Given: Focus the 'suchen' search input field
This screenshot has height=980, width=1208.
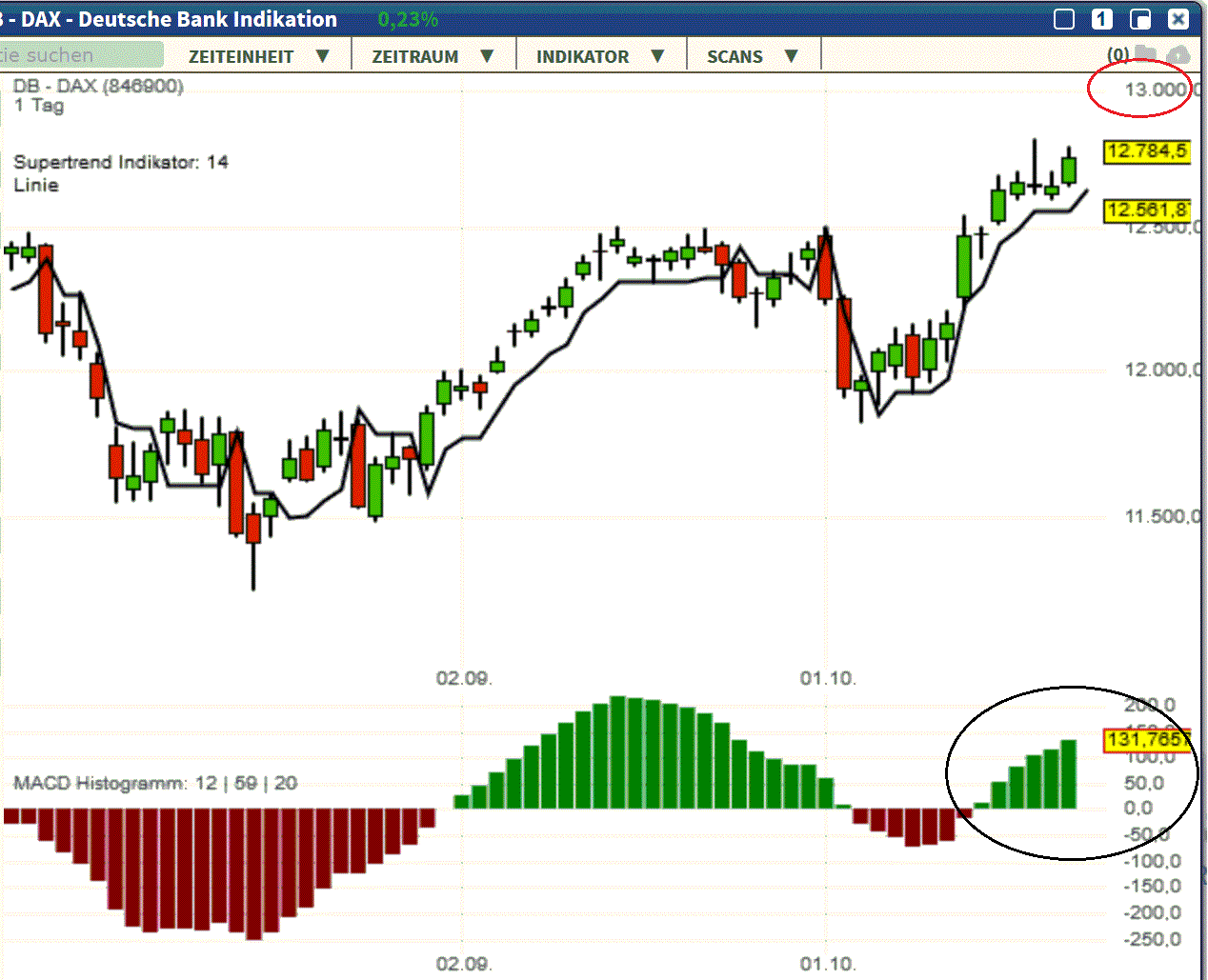Looking at the screenshot, I should 81,55.
